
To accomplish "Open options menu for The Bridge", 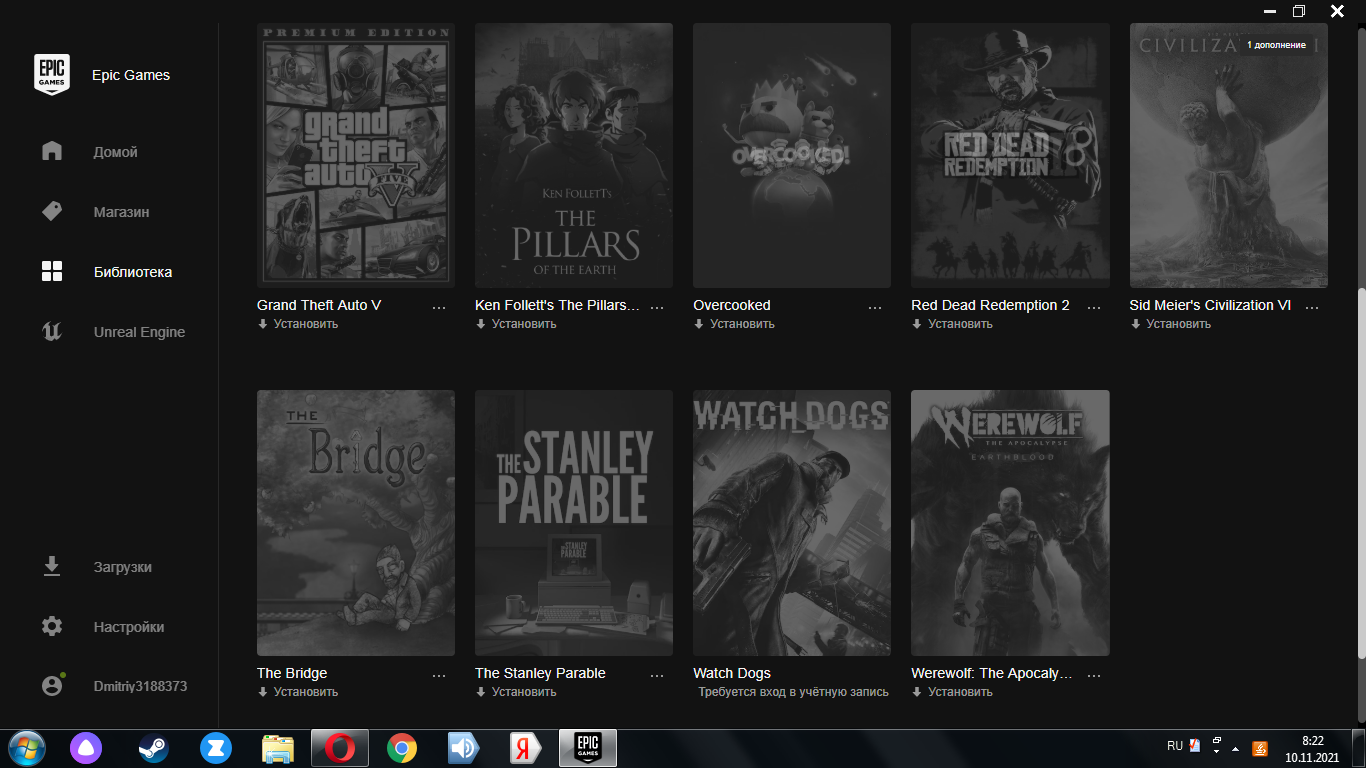I will (x=439, y=675).
